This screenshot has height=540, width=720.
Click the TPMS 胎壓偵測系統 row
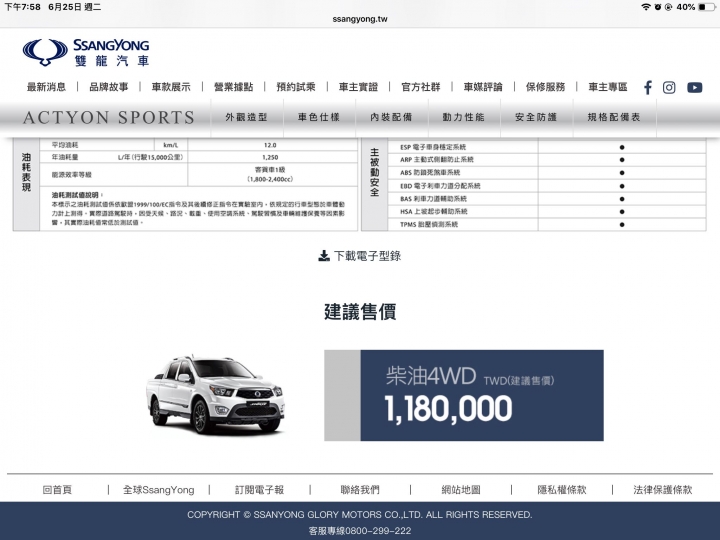[547, 225]
